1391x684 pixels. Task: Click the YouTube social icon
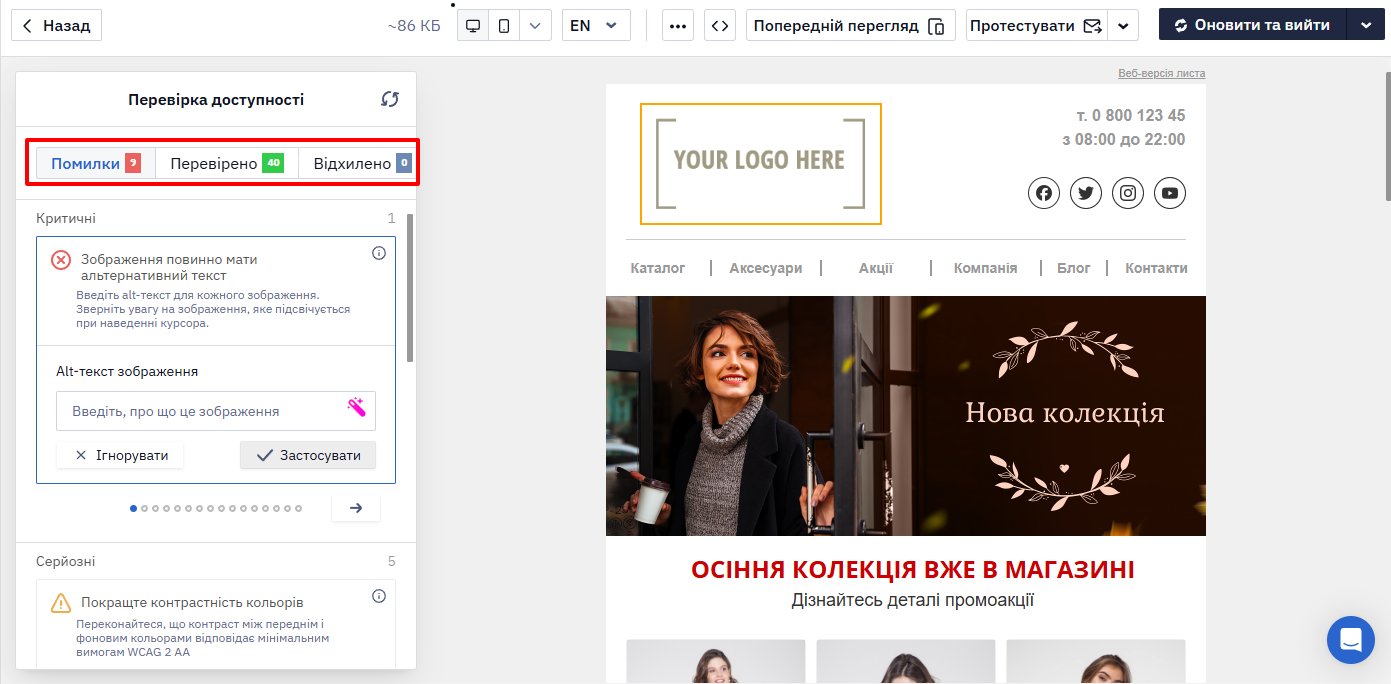tap(1170, 193)
